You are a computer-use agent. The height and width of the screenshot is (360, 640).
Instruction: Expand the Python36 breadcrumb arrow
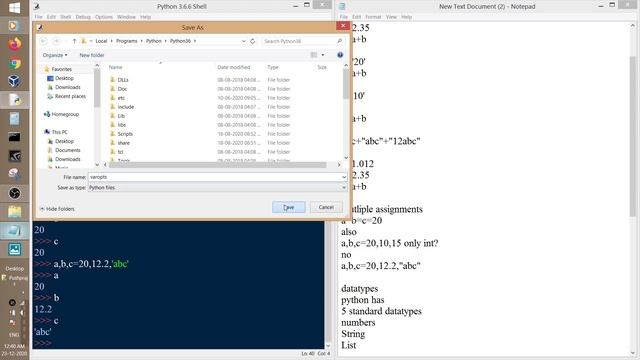(x=195, y=41)
